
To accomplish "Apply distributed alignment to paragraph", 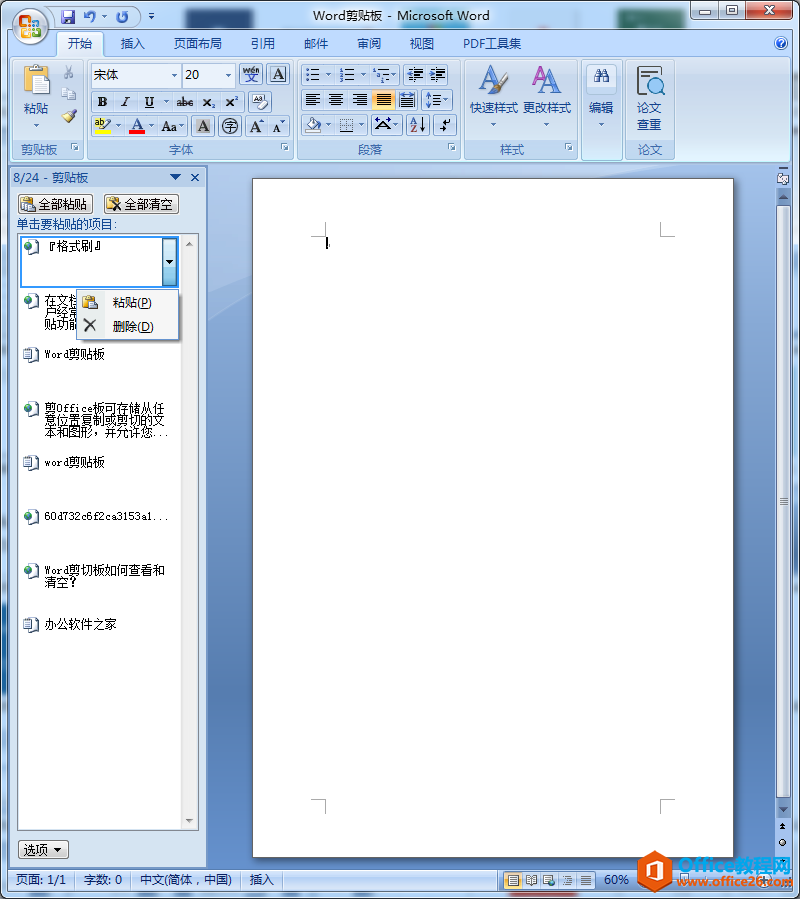I will pos(407,100).
